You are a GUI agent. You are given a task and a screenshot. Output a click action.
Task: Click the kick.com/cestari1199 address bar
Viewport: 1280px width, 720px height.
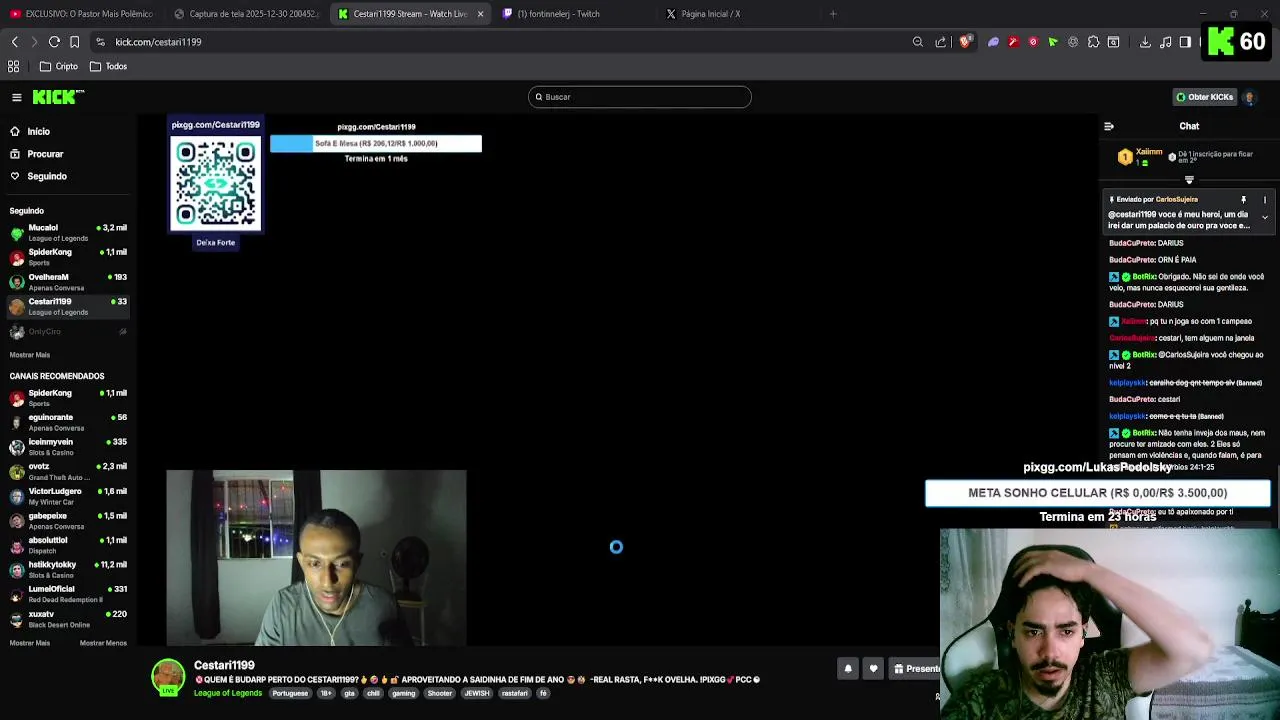point(158,42)
